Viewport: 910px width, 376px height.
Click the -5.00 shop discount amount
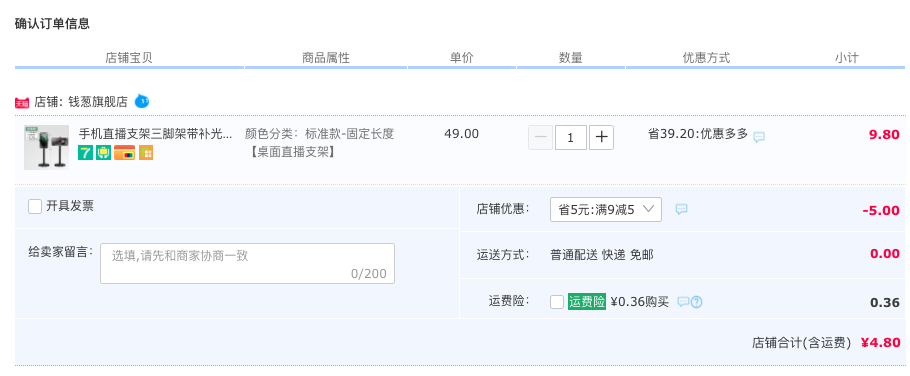pyautogui.click(x=881, y=211)
